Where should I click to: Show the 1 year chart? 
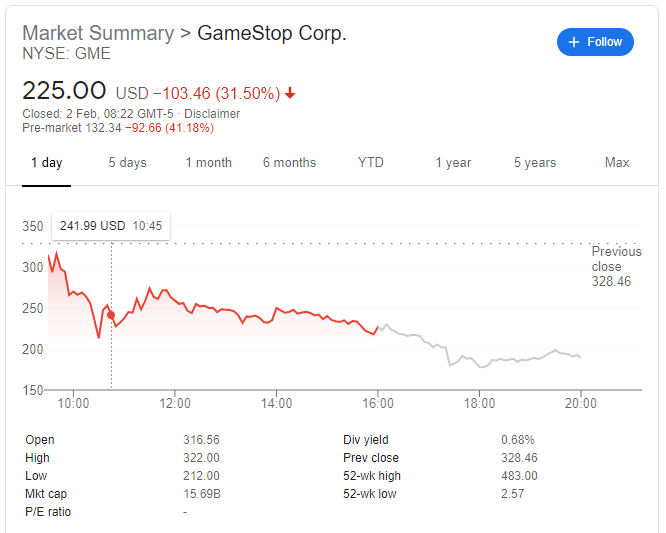pyautogui.click(x=453, y=162)
